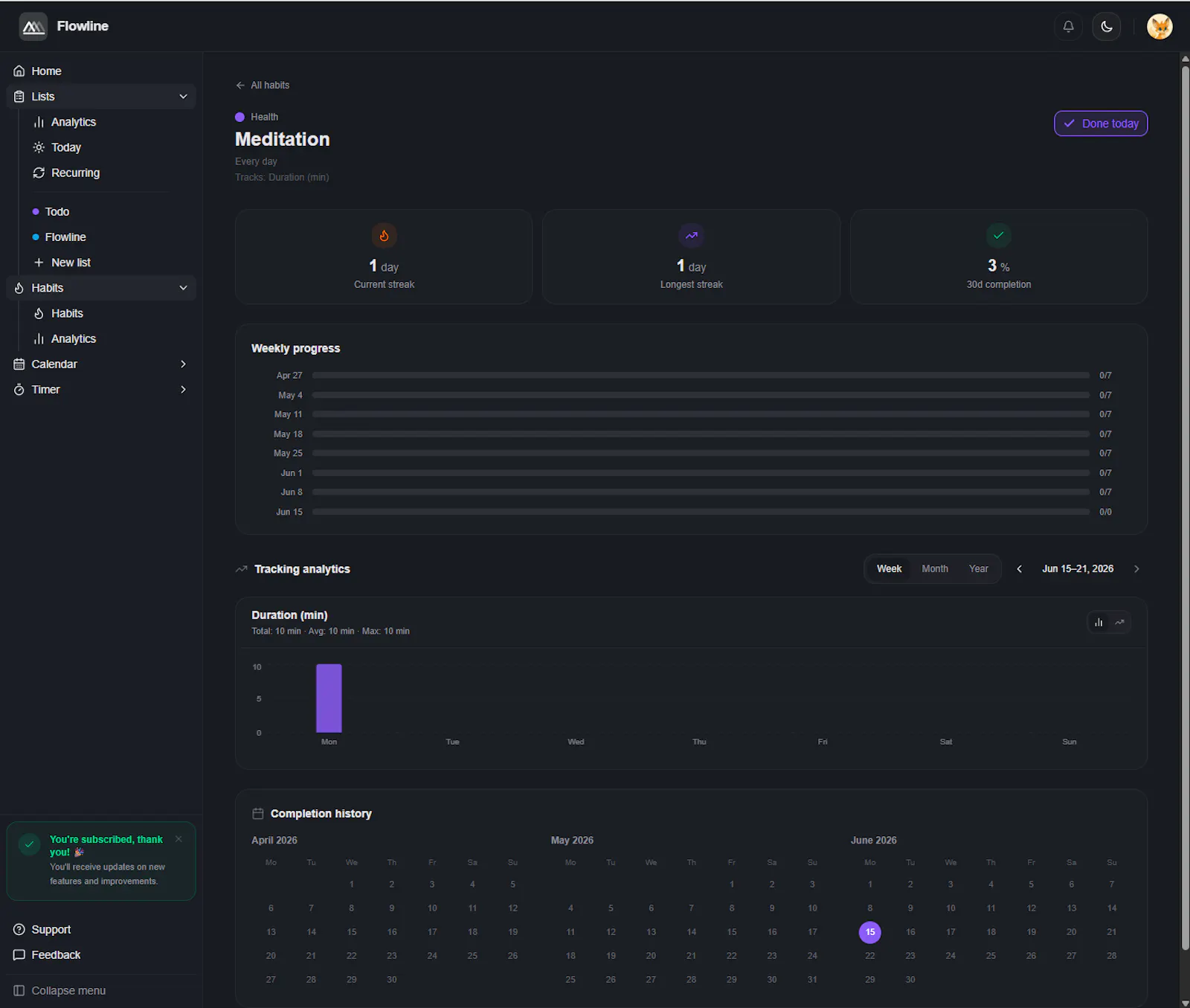Go to previous week arrow

(1019, 569)
